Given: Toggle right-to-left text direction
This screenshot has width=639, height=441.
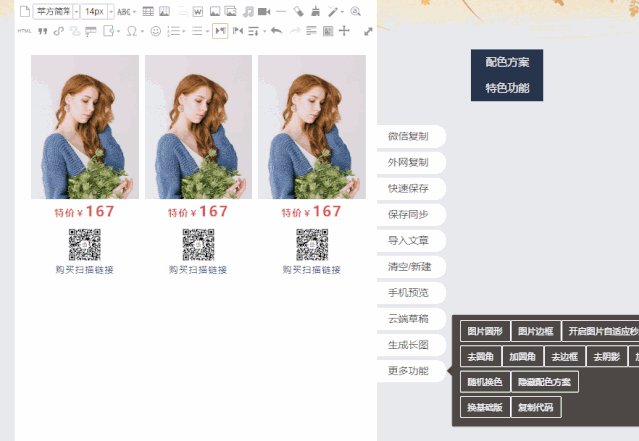Looking at the screenshot, I should tap(238, 31).
